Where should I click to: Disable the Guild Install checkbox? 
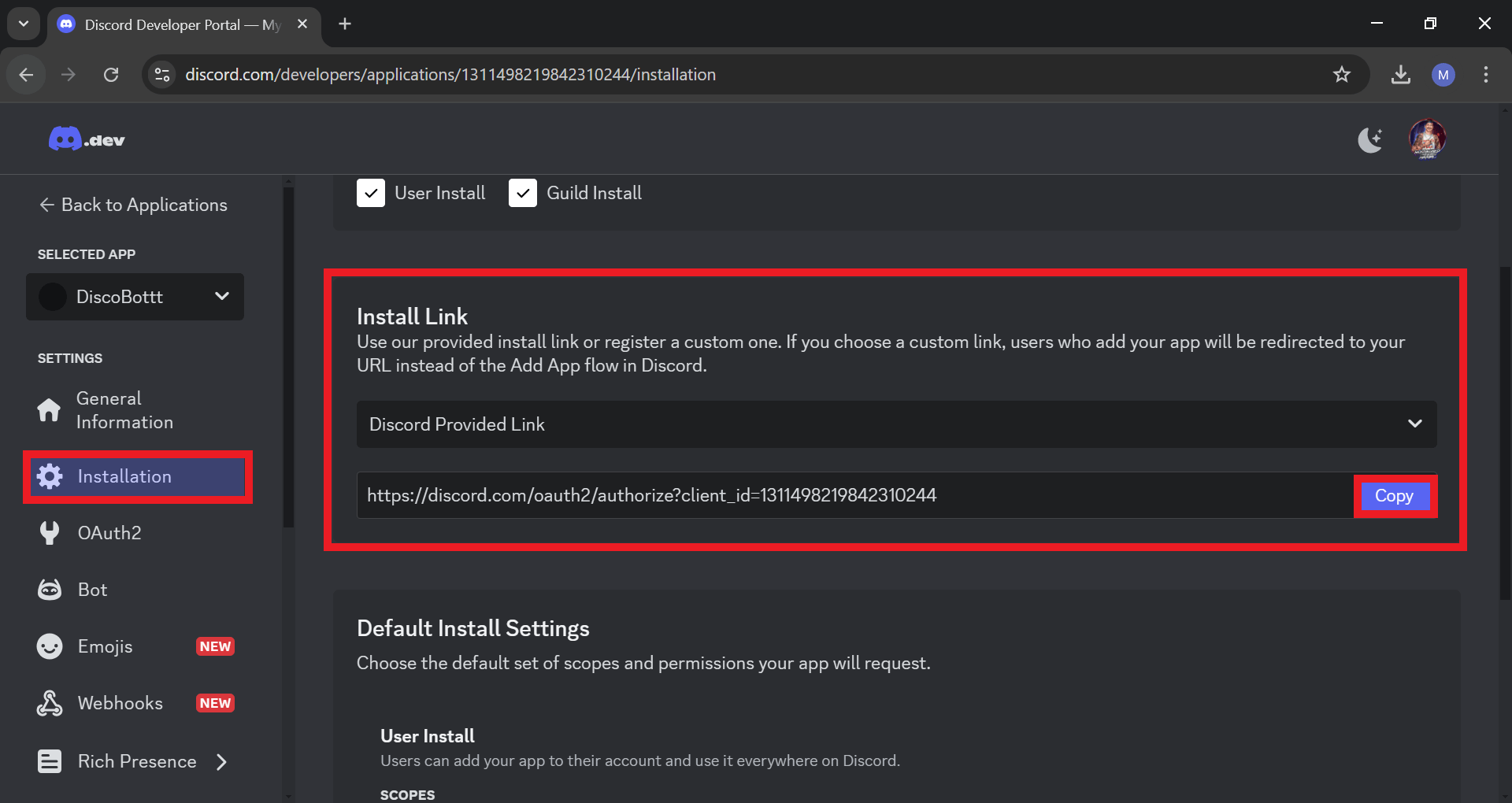click(522, 192)
